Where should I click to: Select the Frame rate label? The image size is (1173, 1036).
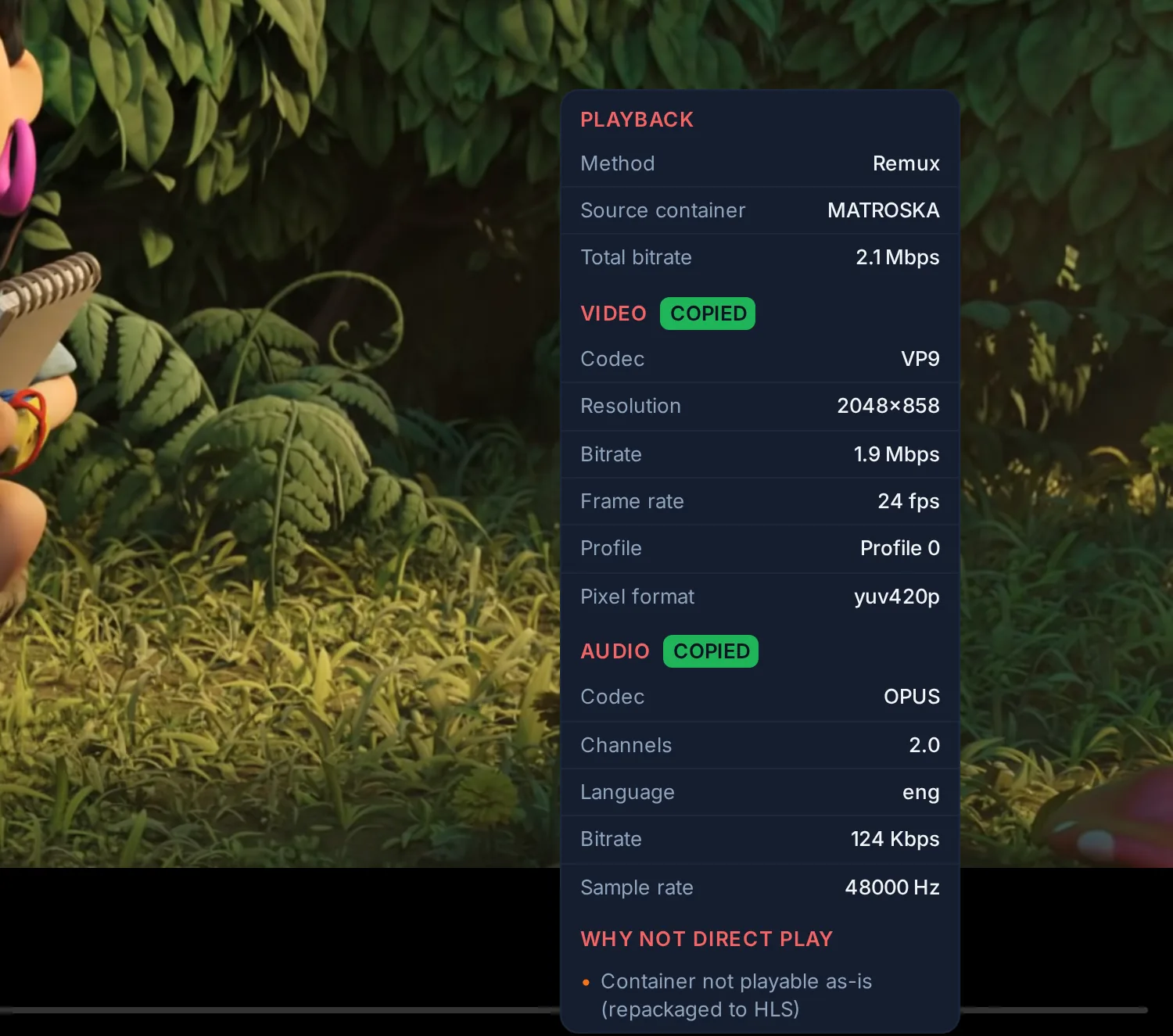point(632,501)
